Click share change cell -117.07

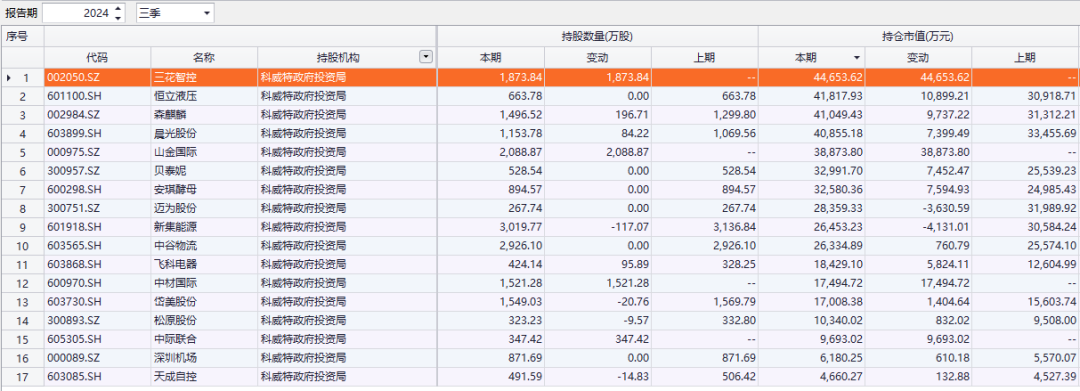pyautogui.click(x=598, y=227)
